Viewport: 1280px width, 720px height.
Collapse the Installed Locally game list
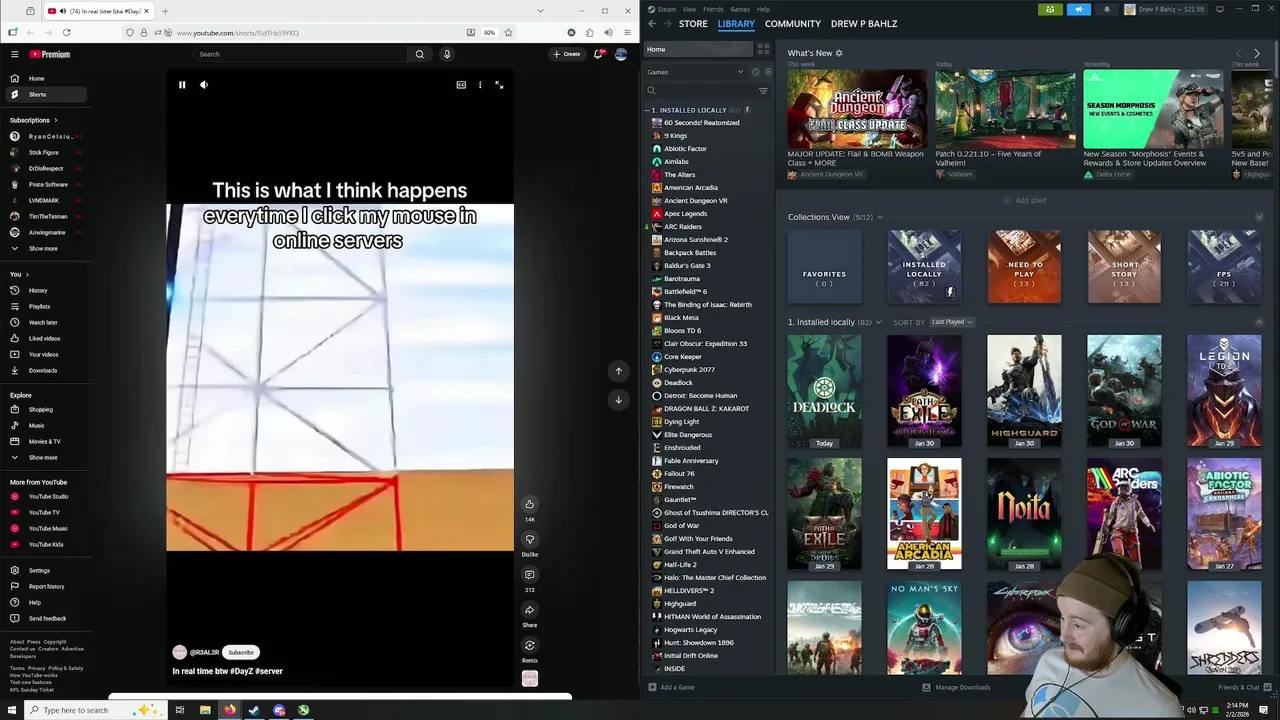(x=647, y=110)
